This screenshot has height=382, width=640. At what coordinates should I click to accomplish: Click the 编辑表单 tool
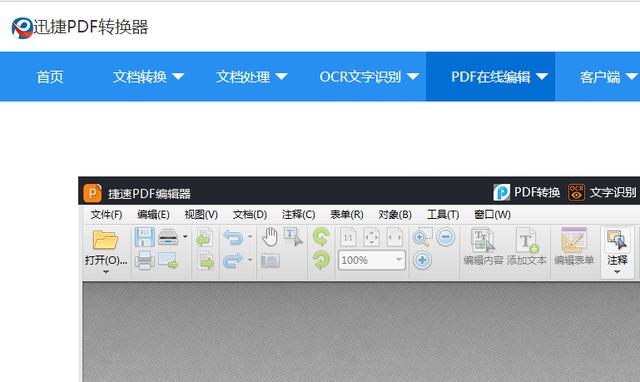(x=574, y=247)
